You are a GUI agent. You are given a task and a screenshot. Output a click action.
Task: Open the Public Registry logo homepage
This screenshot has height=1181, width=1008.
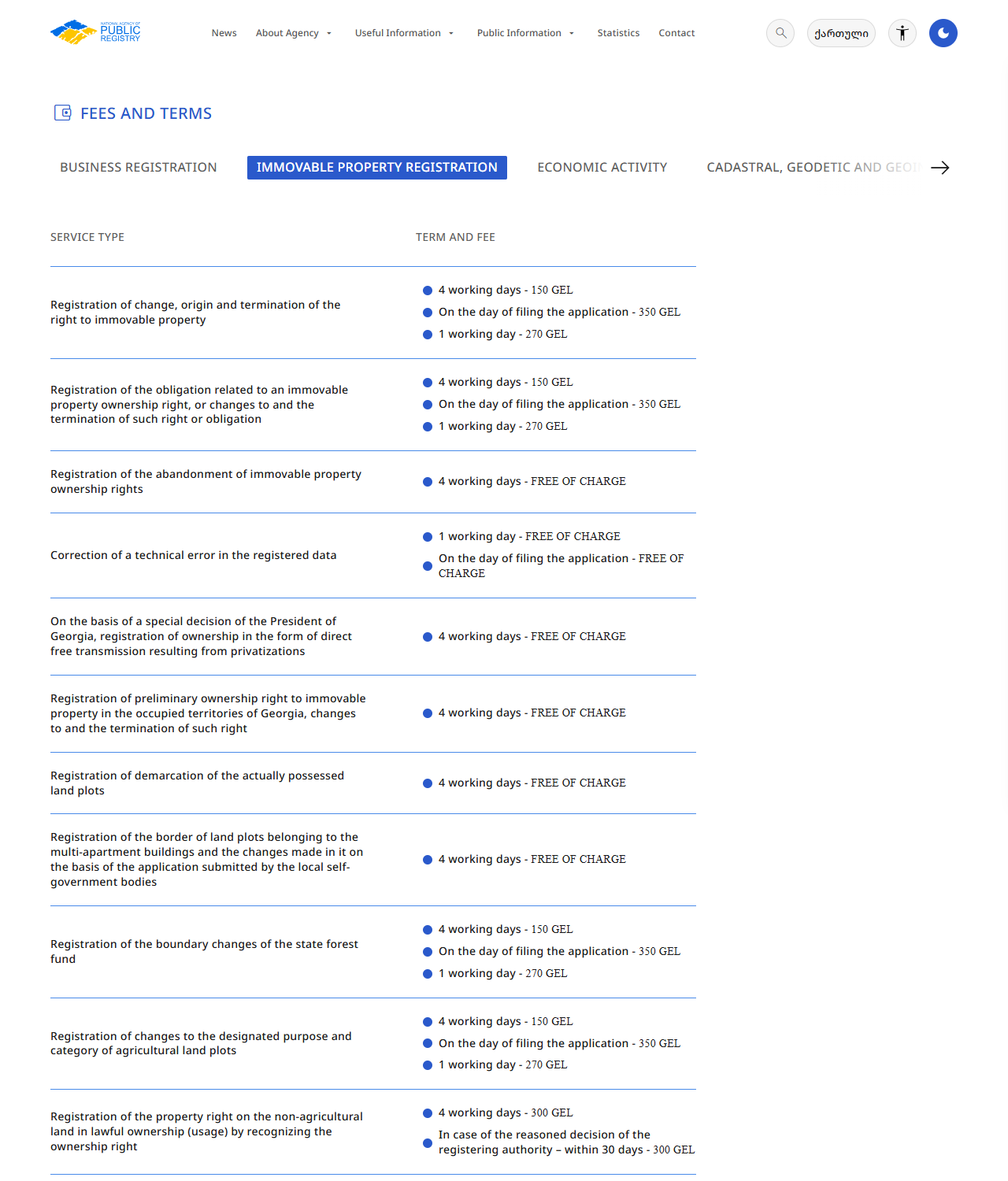95,32
